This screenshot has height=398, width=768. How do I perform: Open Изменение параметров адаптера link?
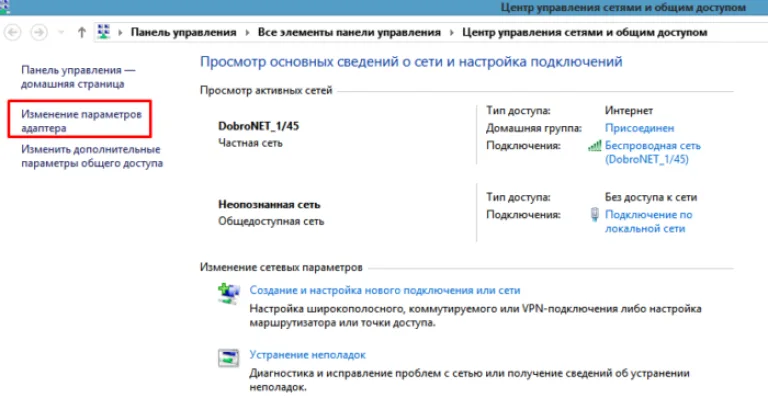click(81, 121)
